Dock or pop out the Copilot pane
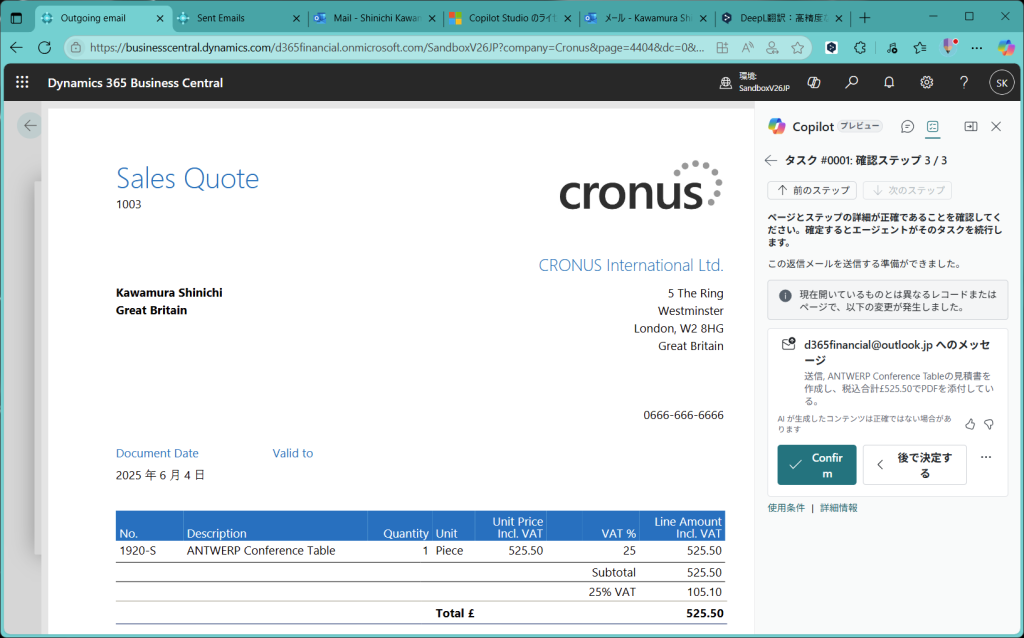Image resolution: width=1024 pixels, height=638 pixels. tap(971, 127)
